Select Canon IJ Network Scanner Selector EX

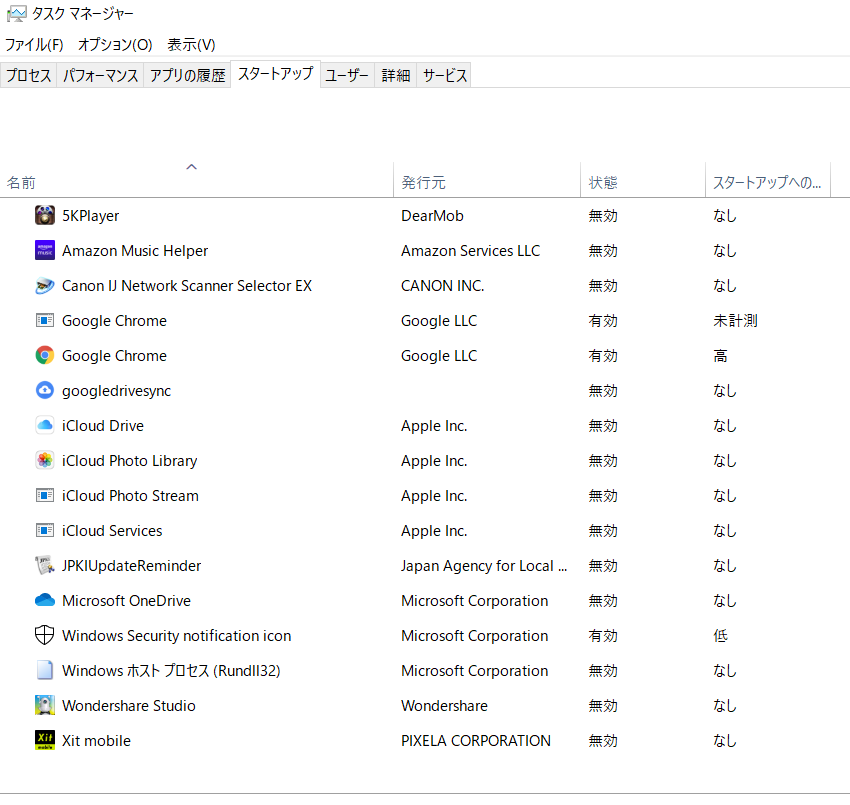(187, 286)
